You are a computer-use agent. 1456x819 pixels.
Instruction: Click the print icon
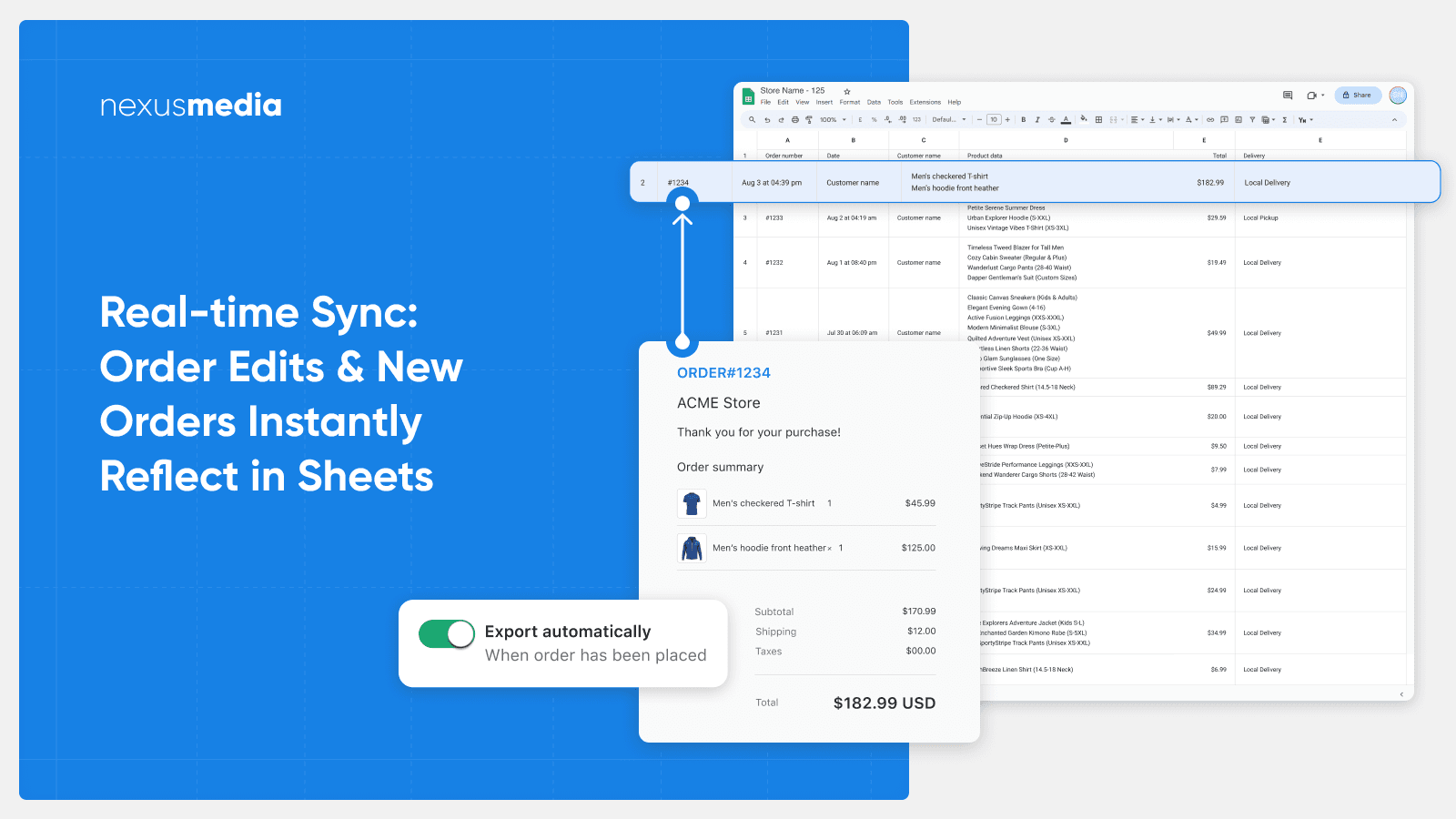795,120
